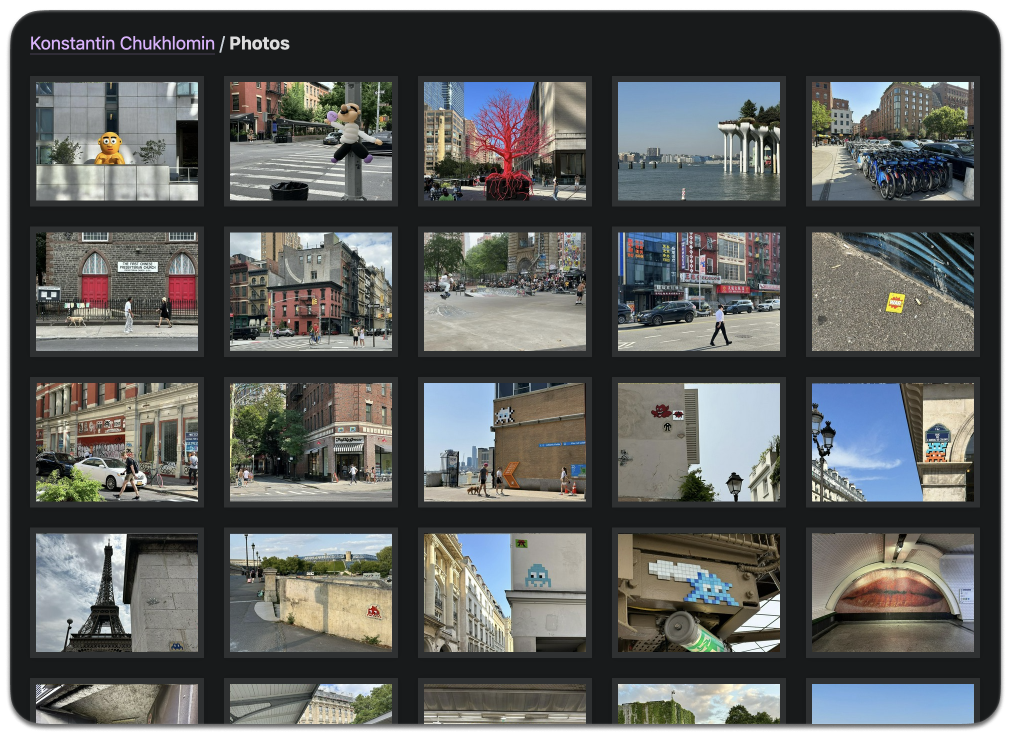View the blue ghost mosaic on building photo
The image size is (1011, 734).
[505, 593]
